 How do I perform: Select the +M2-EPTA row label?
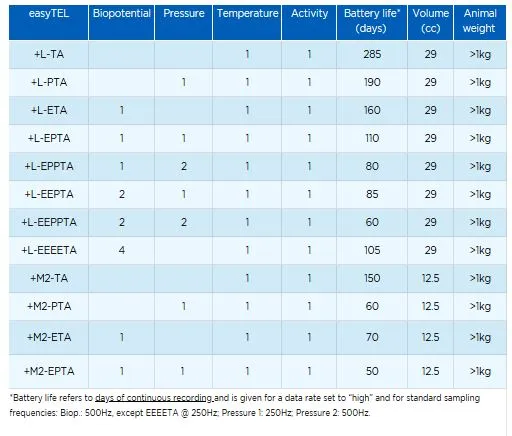(x=49, y=371)
